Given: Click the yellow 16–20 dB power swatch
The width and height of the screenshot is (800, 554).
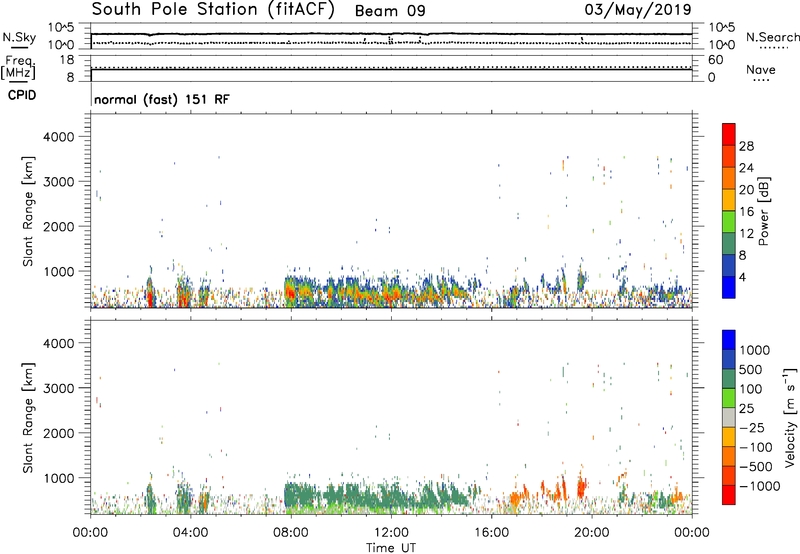Looking at the screenshot, I should [x=729, y=199].
